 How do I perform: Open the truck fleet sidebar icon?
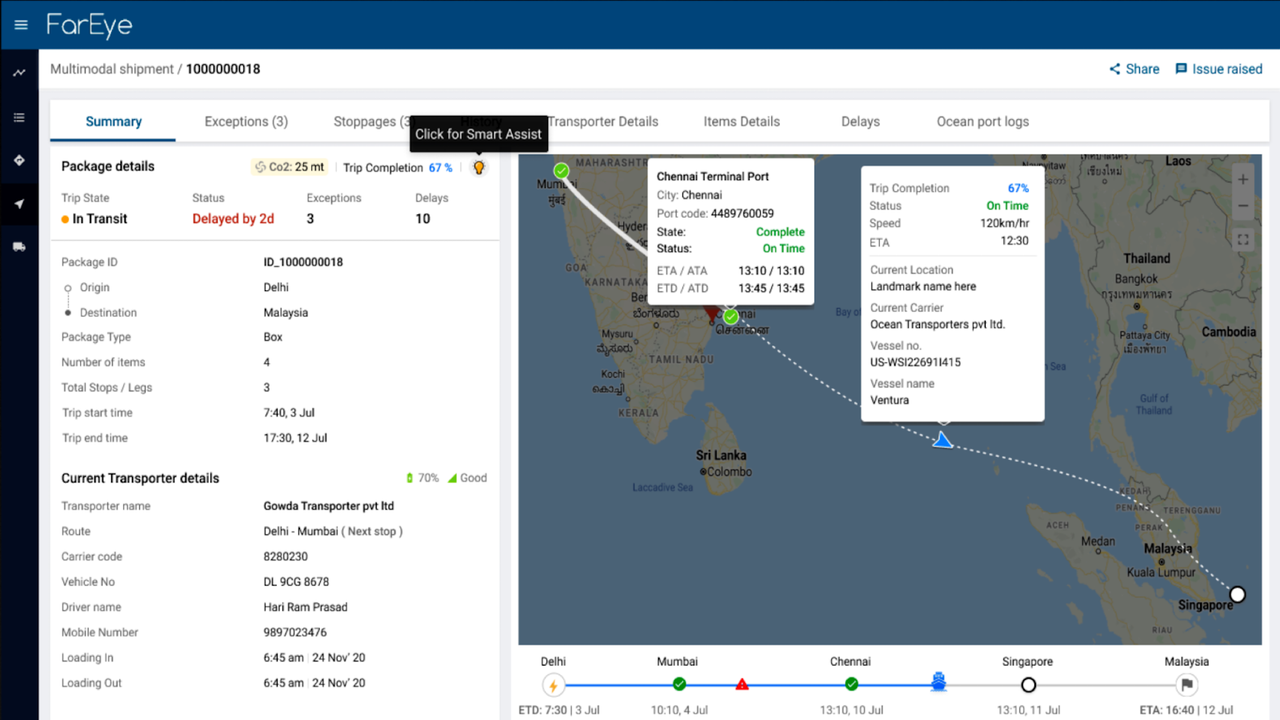pyautogui.click(x=19, y=247)
